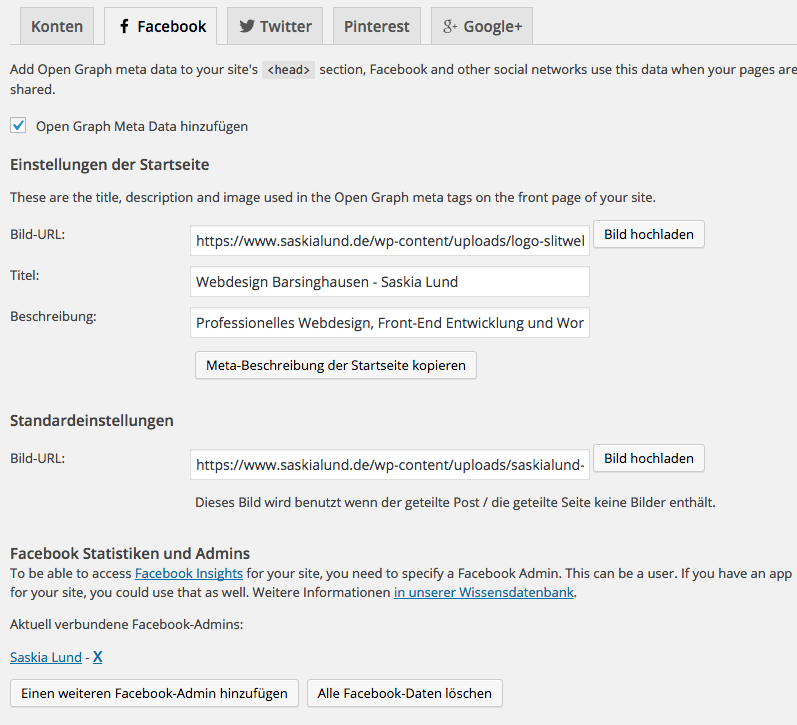Select the Twitter tab label
Screen dimensions: 797x725
coord(286,27)
